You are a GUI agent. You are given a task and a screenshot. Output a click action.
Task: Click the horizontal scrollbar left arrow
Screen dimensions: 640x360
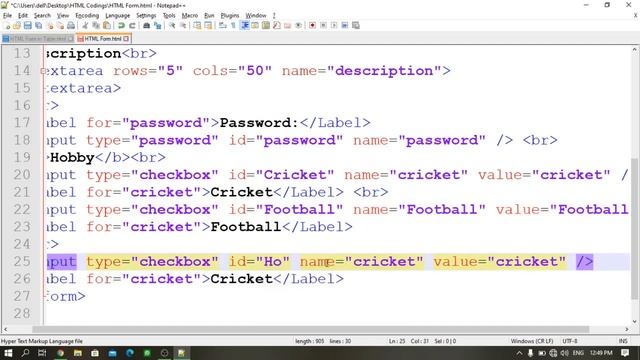pos(5,329)
